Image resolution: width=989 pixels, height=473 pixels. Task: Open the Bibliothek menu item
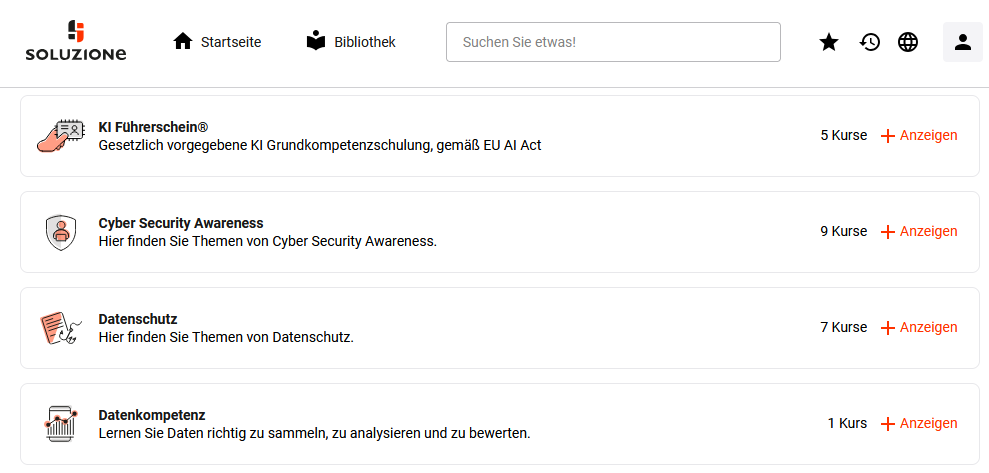click(351, 42)
